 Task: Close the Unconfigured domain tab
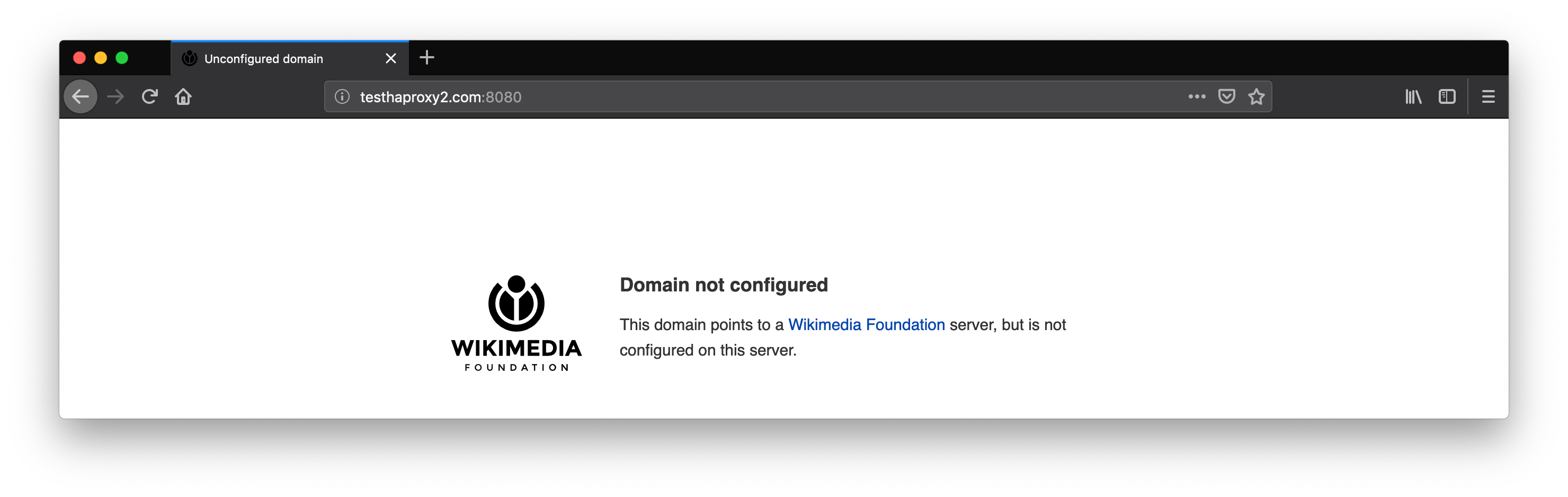pyautogui.click(x=391, y=58)
